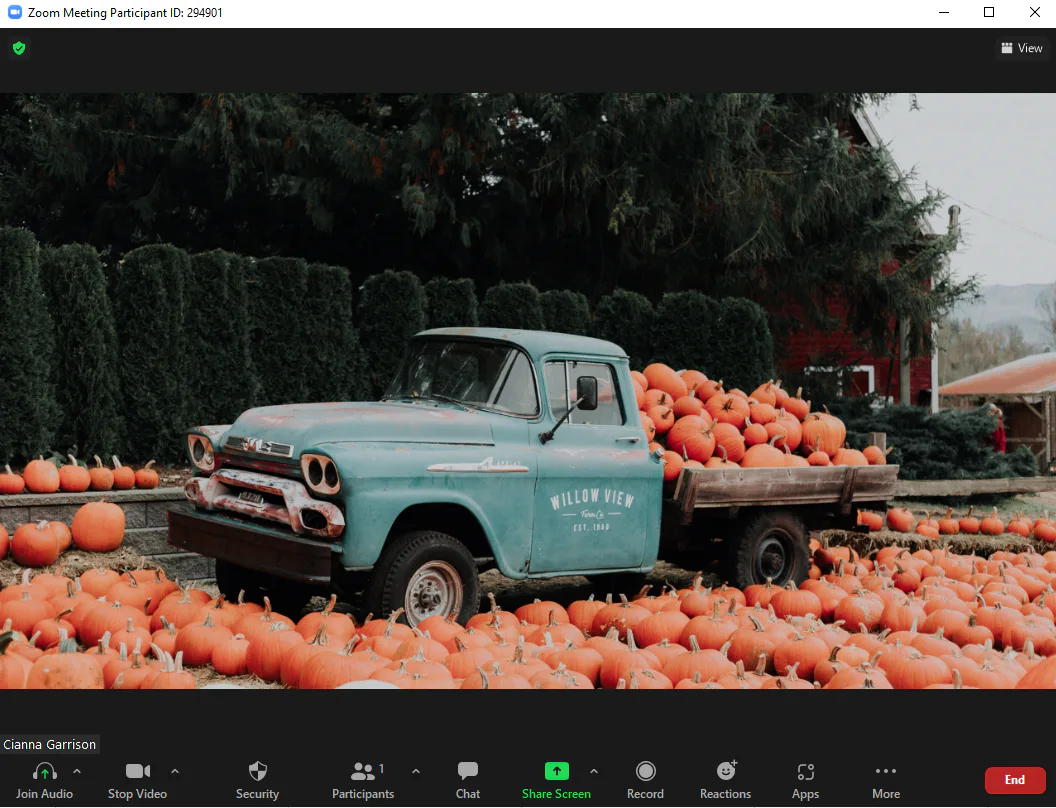1056x808 pixels.
Task: Click the green encryption shield icon
Action: (x=19, y=48)
